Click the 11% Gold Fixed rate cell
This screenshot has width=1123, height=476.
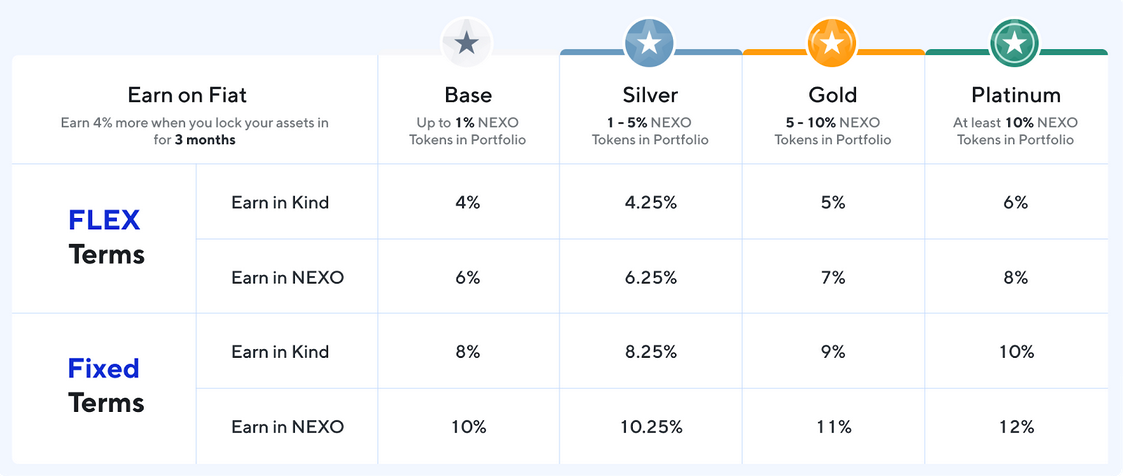click(x=833, y=427)
